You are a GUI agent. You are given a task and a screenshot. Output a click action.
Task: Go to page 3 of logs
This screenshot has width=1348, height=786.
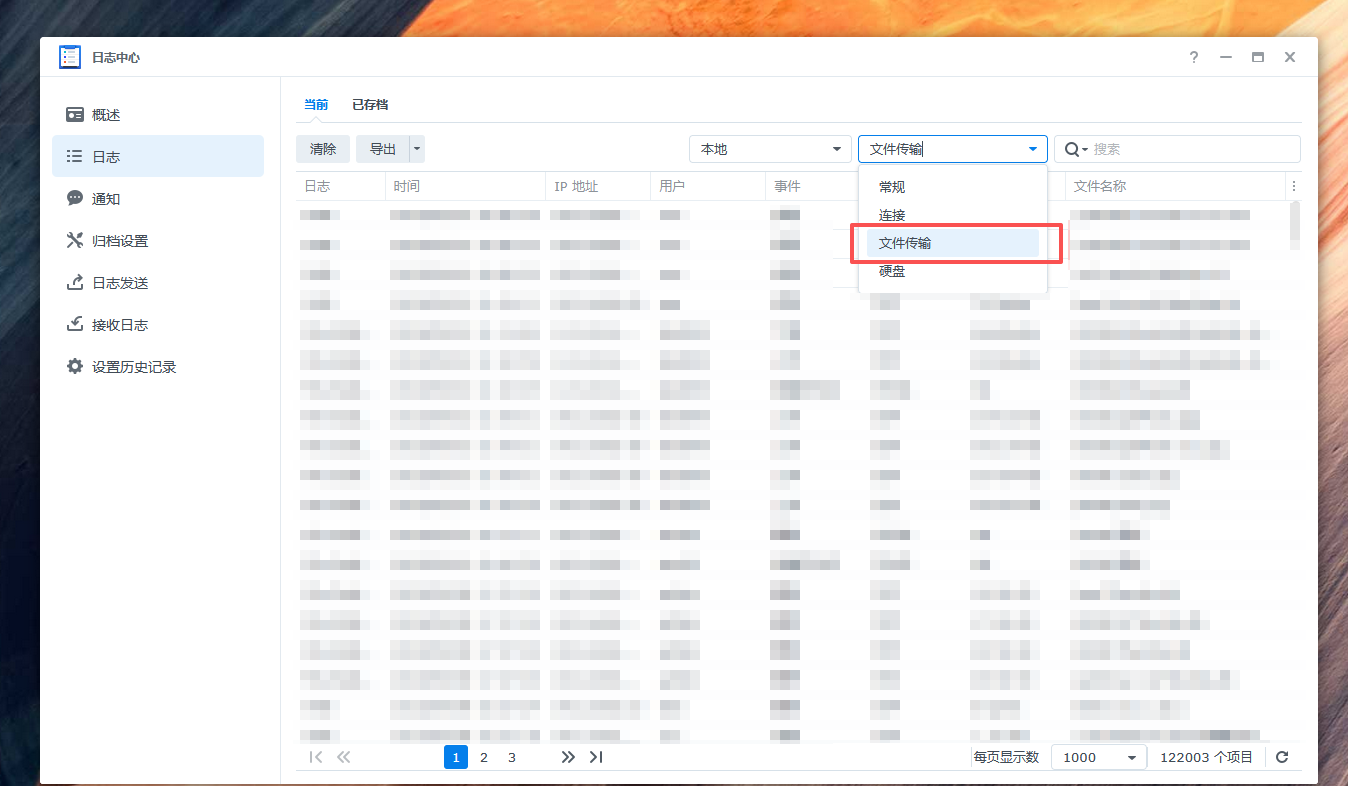tap(511, 757)
